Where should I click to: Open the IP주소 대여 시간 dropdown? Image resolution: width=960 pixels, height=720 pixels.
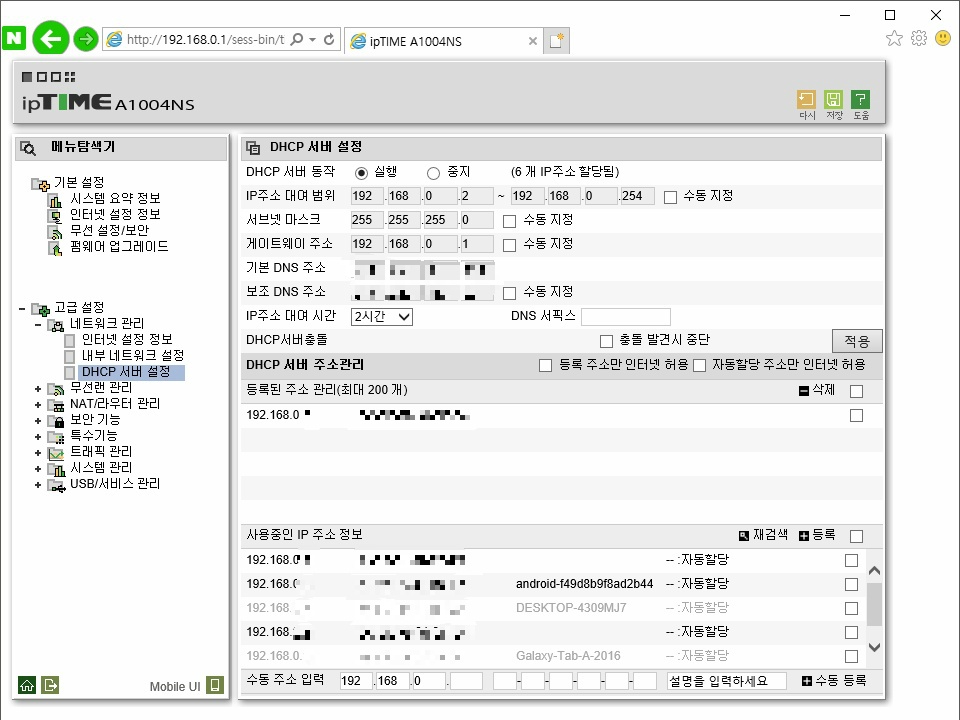pos(382,317)
